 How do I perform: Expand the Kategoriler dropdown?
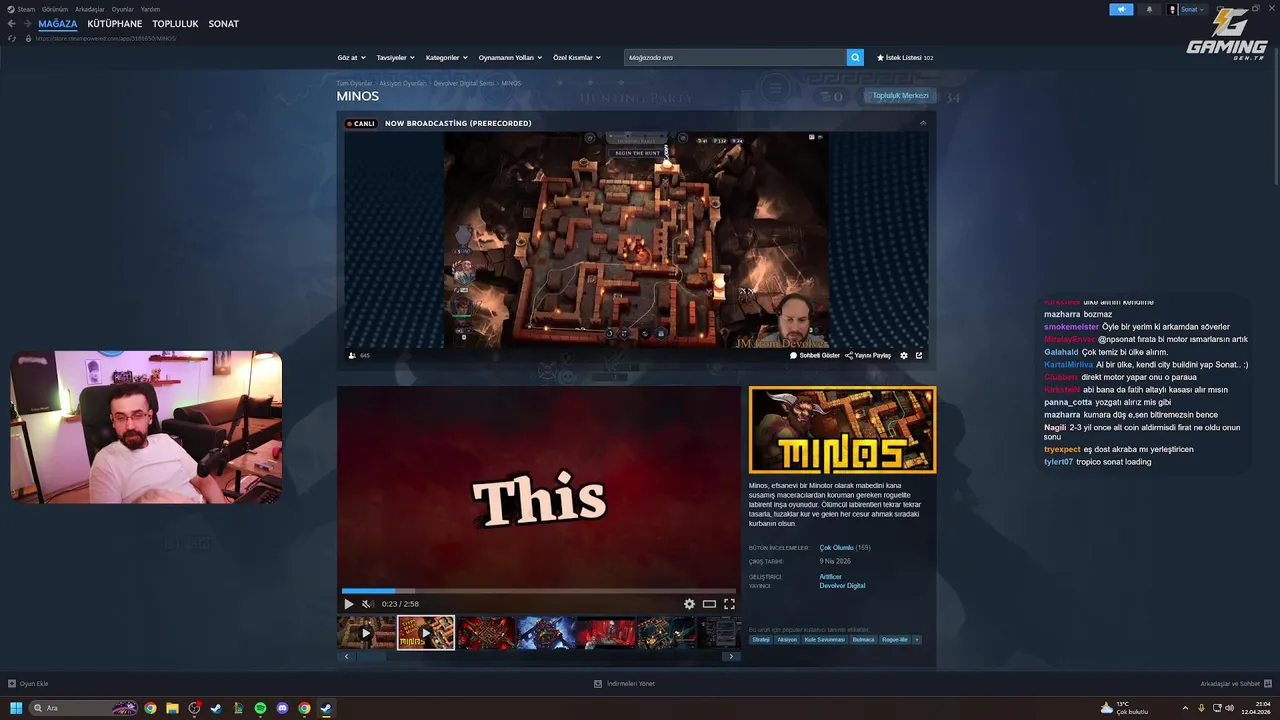tap(446, 58)
